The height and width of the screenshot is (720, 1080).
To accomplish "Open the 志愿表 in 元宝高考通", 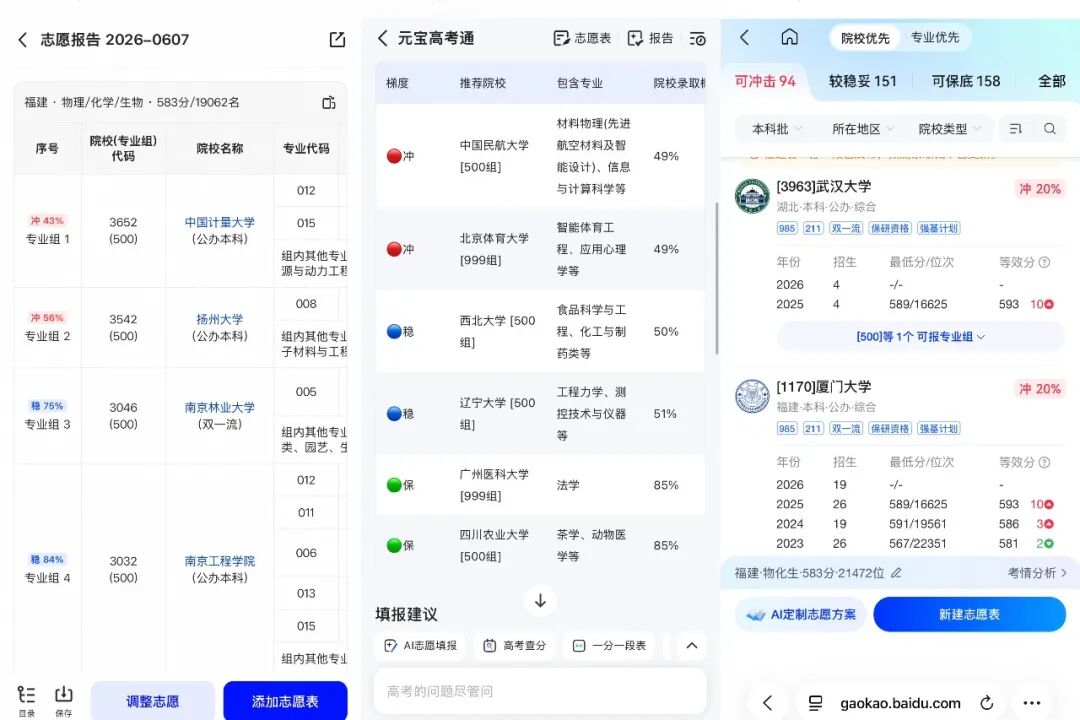I will [x=582, y=38].
